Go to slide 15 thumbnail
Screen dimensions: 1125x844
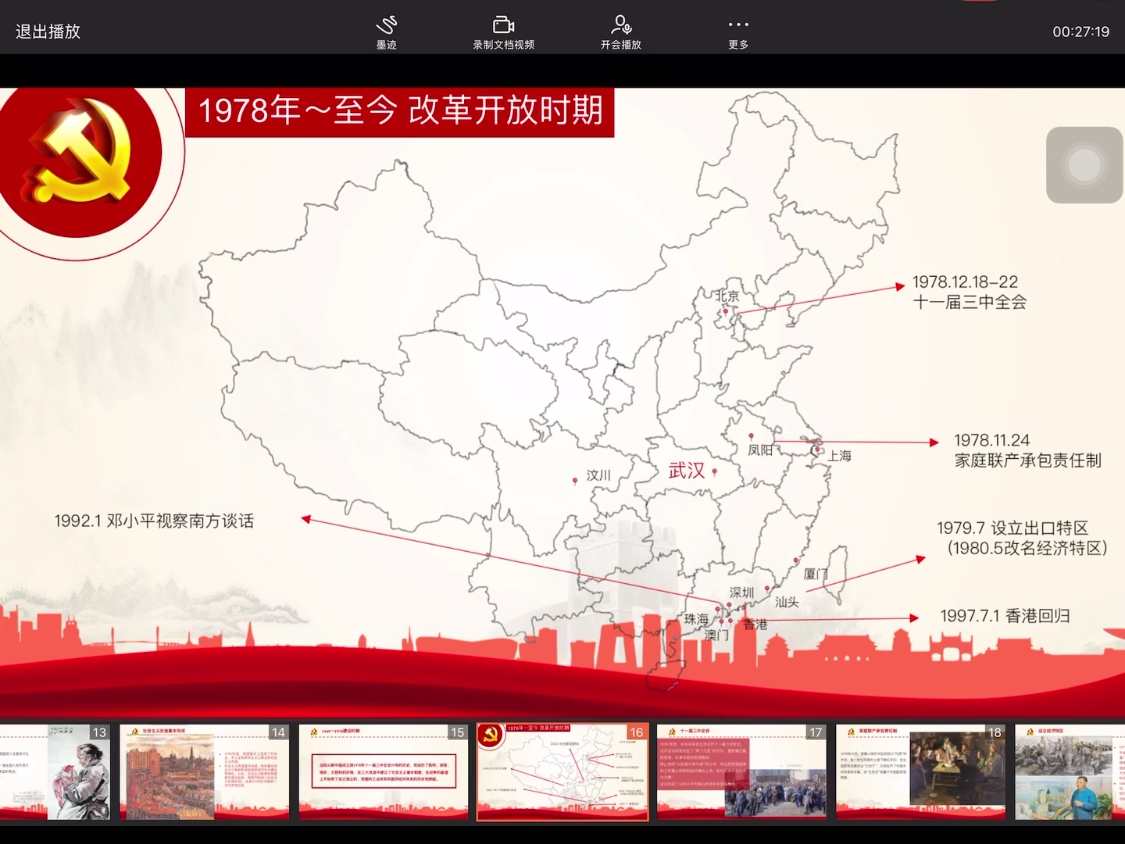pos(383,771)
